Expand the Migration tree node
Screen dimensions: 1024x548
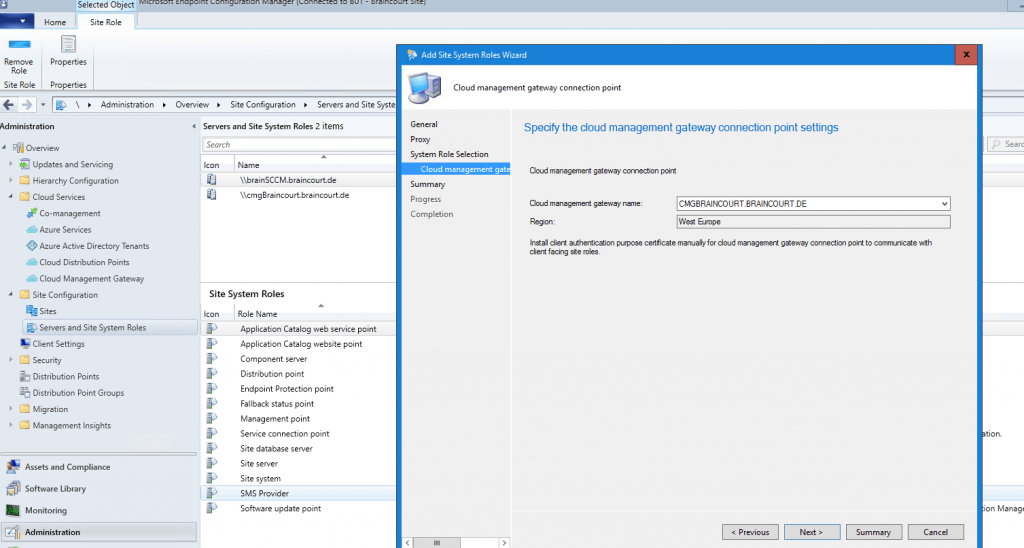tap(10, 409)
